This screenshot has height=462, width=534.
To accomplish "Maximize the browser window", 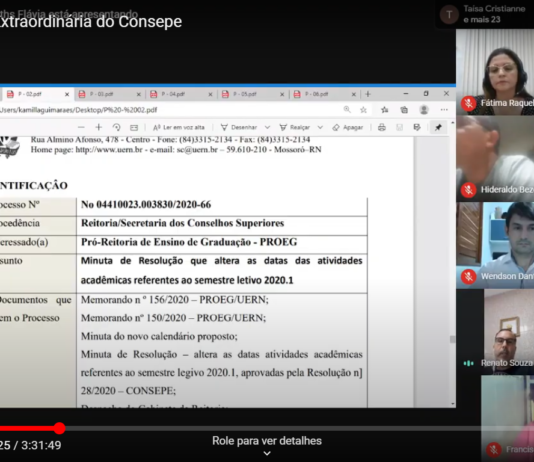I will [426, 93].
